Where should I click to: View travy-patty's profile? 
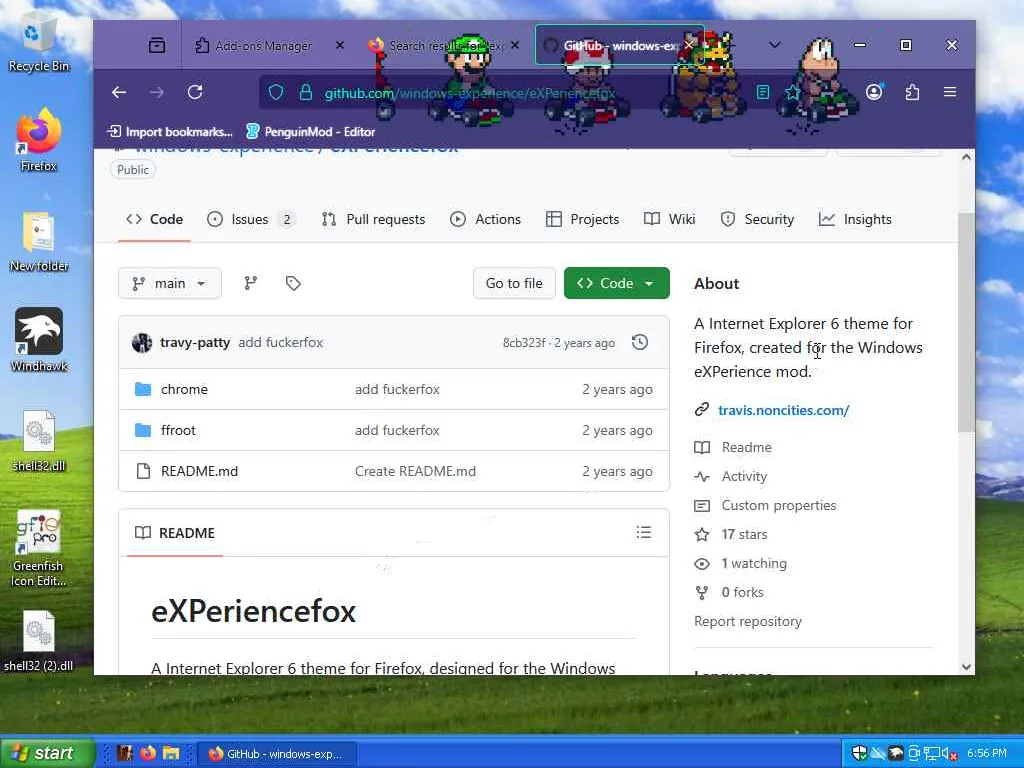coord(195,342)
